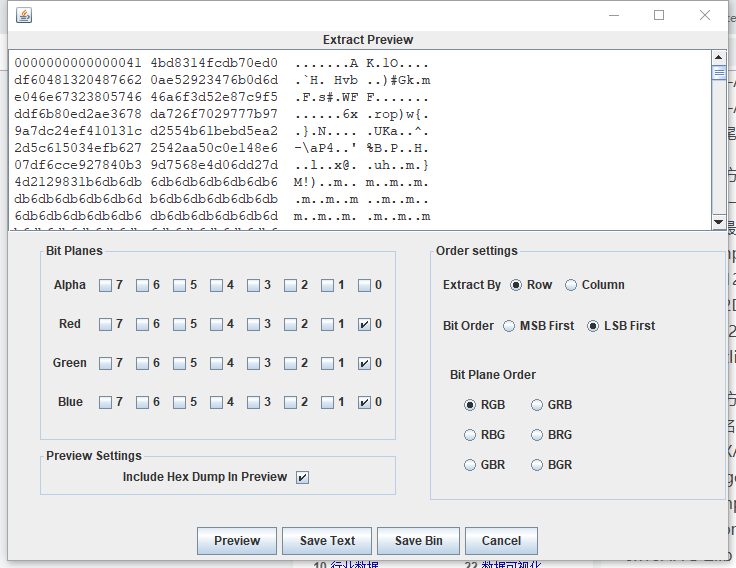This screenshot has width=736, height=568.
Task: Select BGR bit plane order
Action: (x=537, y=465)
